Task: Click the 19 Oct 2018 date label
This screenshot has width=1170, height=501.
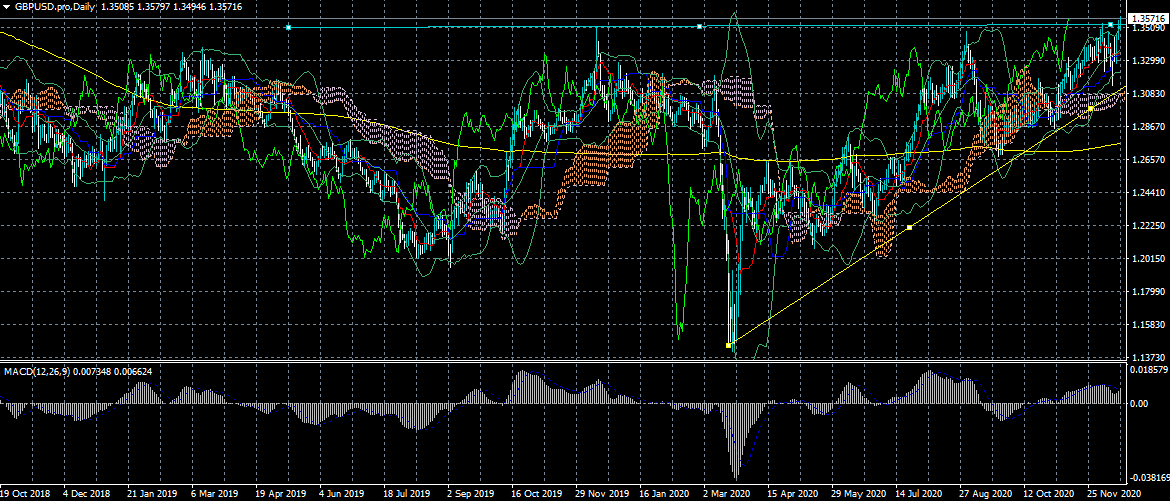Action: click(x=26, y=494)
